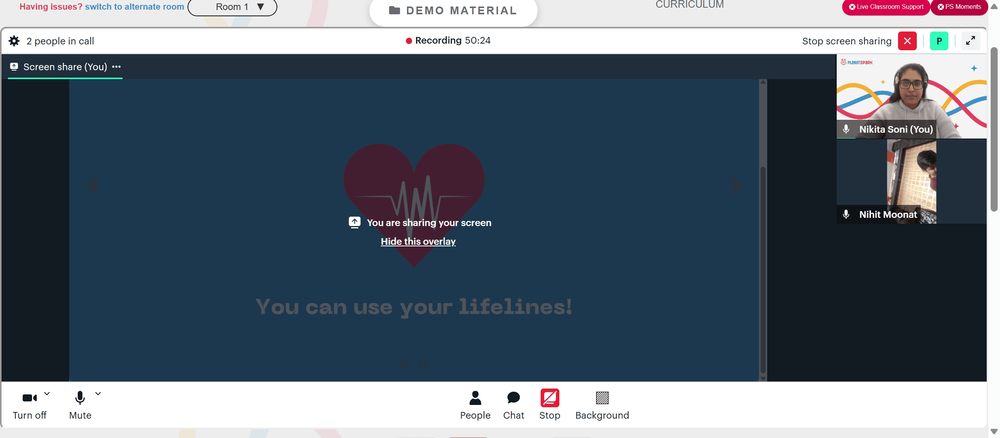The height and width of the screenshot is (438, 1000).
Task: Turn off the camera
Action: [x=29, y=405]
